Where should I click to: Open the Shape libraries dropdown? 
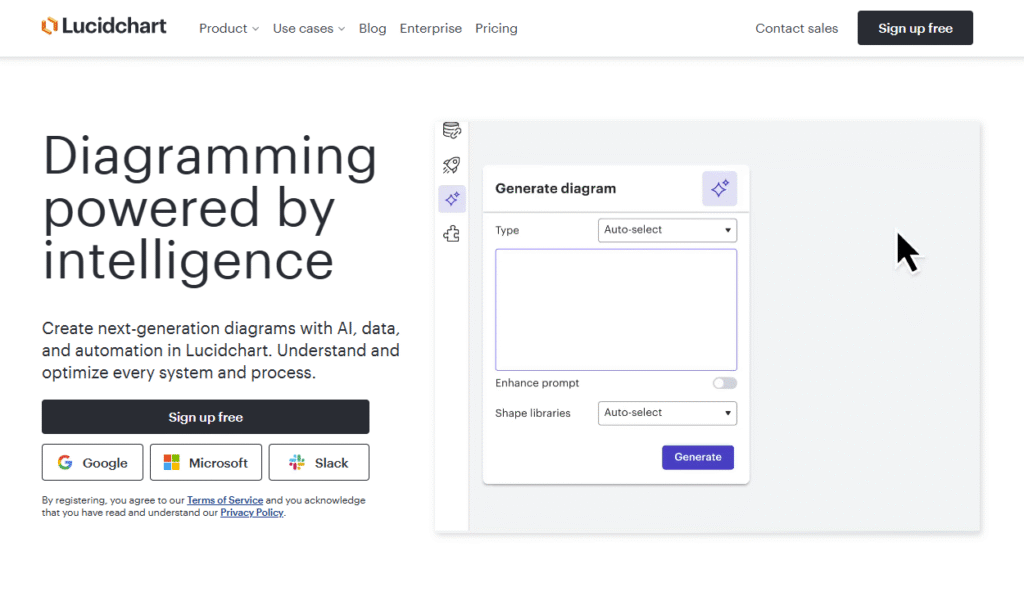point(667,412)
